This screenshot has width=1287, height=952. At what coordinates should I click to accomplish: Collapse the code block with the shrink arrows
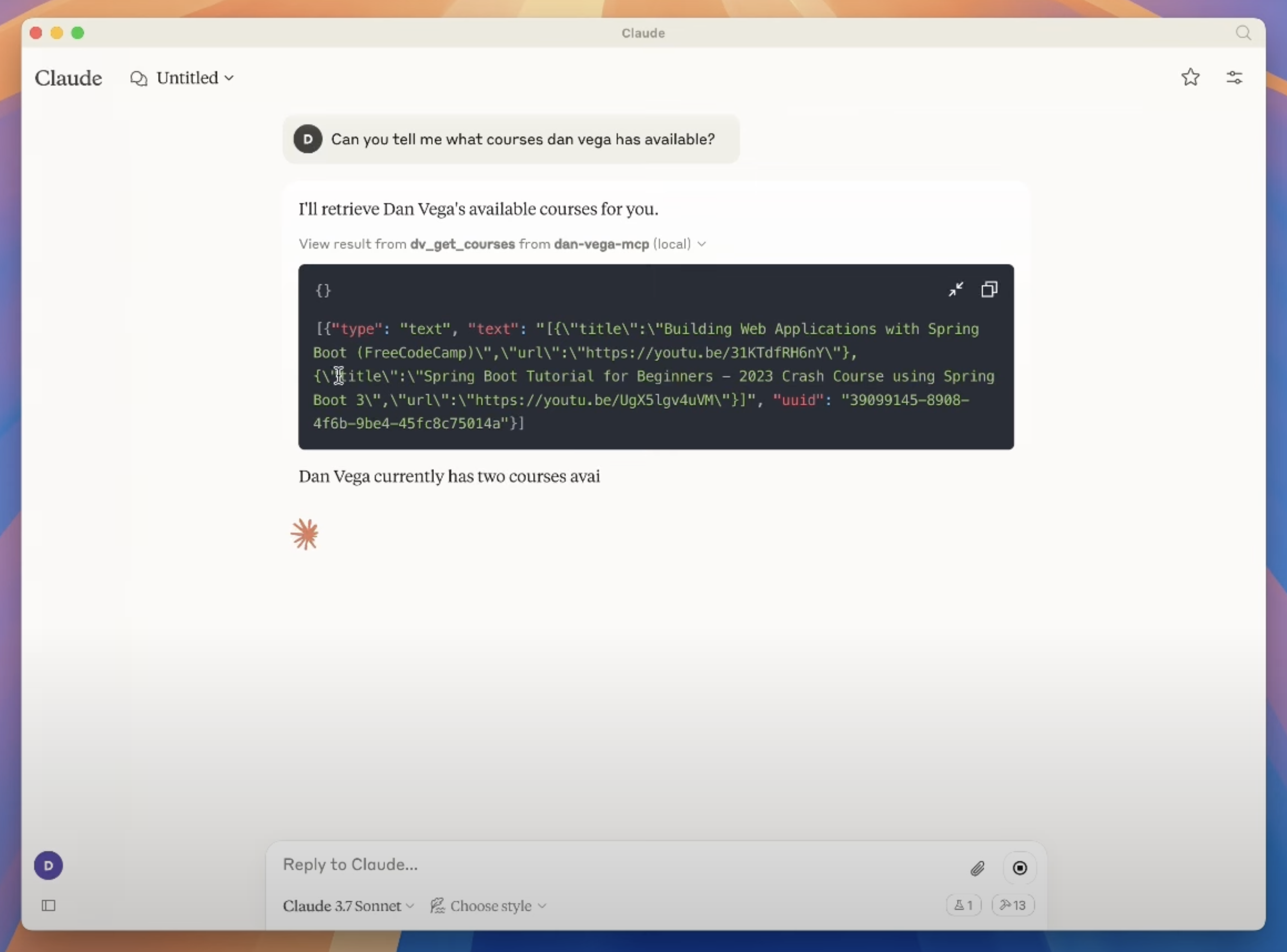click(955, 289)
